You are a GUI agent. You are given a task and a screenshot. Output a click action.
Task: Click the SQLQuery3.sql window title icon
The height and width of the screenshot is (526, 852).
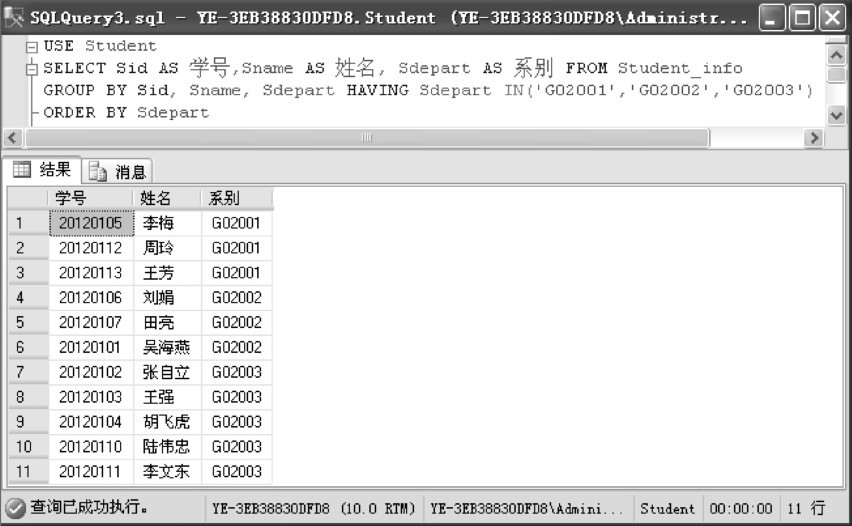pos(14,17)
